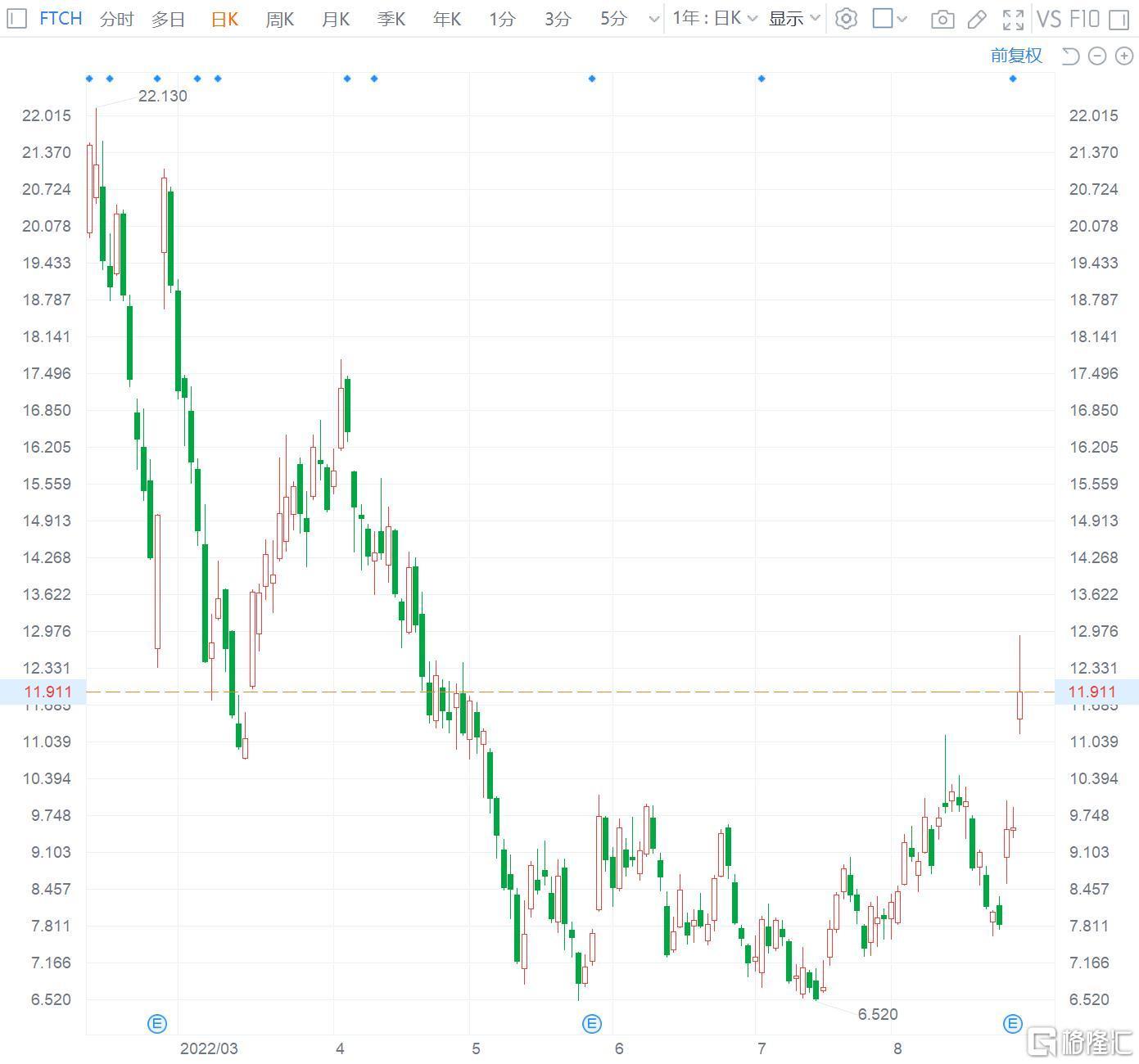Click the blue diamond marker above July
The width and height of the screenshot is (1139, 1064).
click(762, 79)
